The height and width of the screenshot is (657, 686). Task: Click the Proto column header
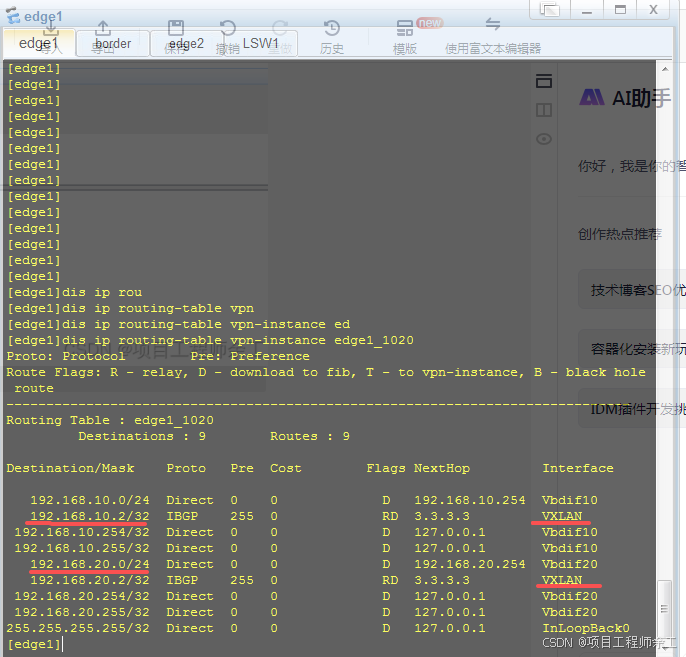coord(186,468)
